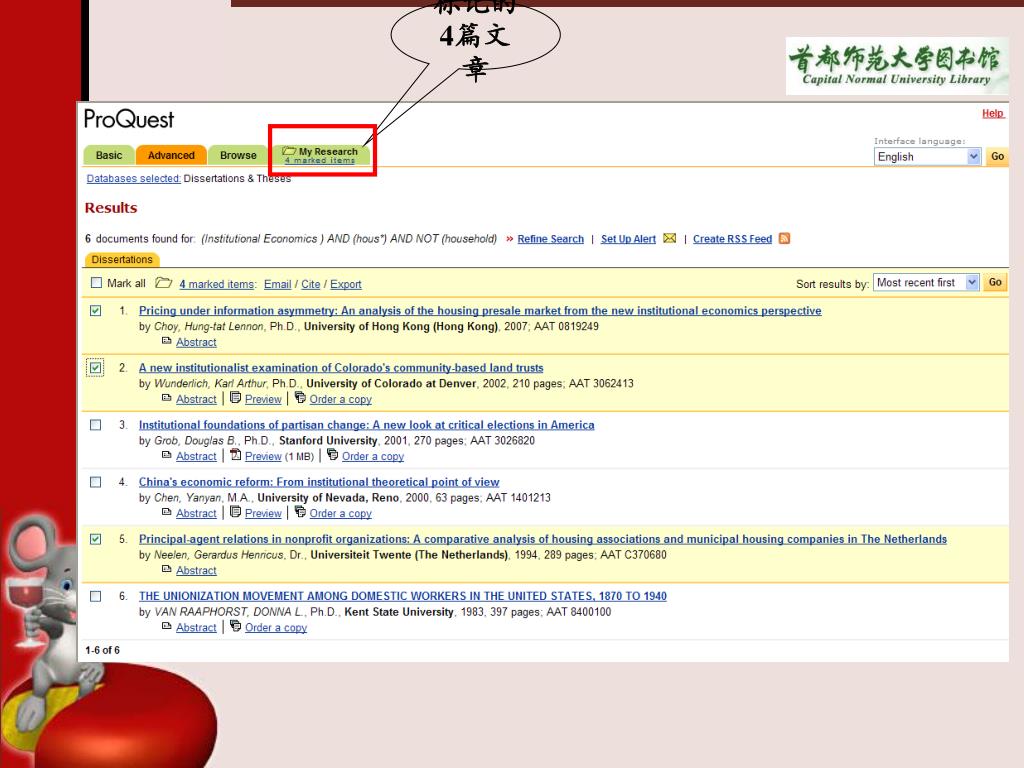Click the Abstract icon for result 6
Screen dimensions: 1024x768
pos(167,626)
